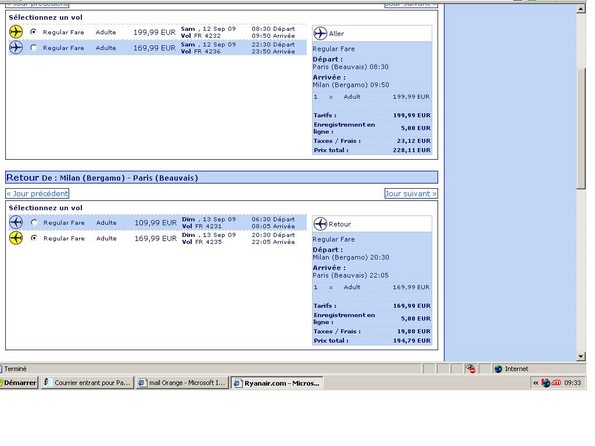Image resolution: width=595 pixels, height=446 pixels.
Task: Click the Retour summary plane icon
Action: [x=320, y=224]
